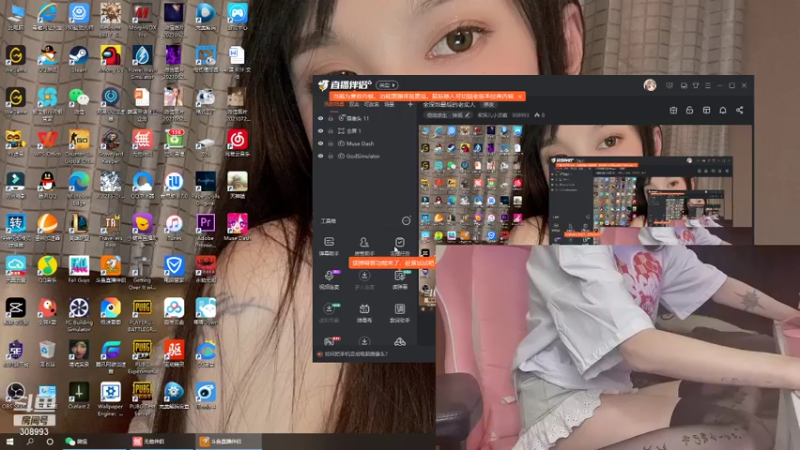This screenshot has height=450, width=800.
Task: Open the NetEase Cloud Music shortcut
Action: pos(237,142)
